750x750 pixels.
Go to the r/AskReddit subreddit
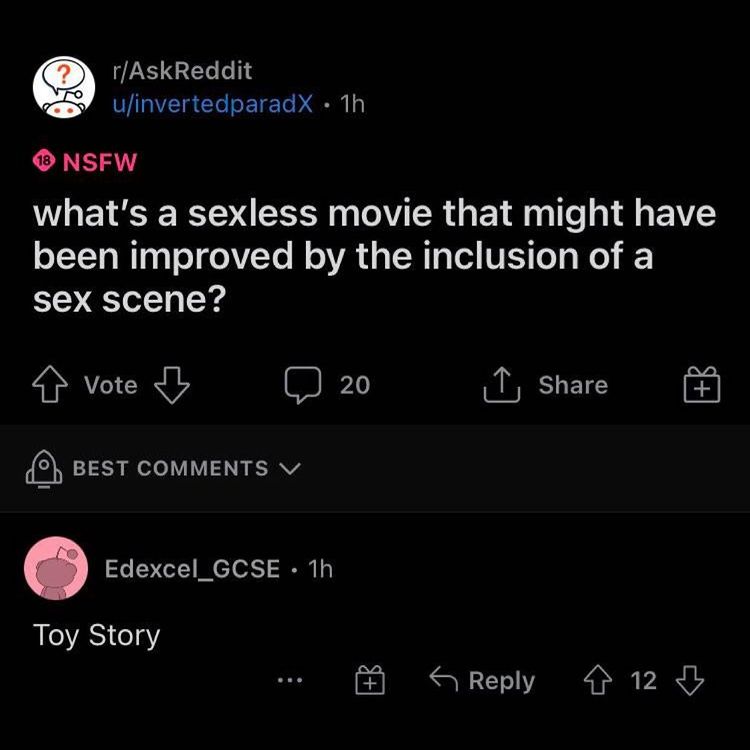[x=181, y=71]
